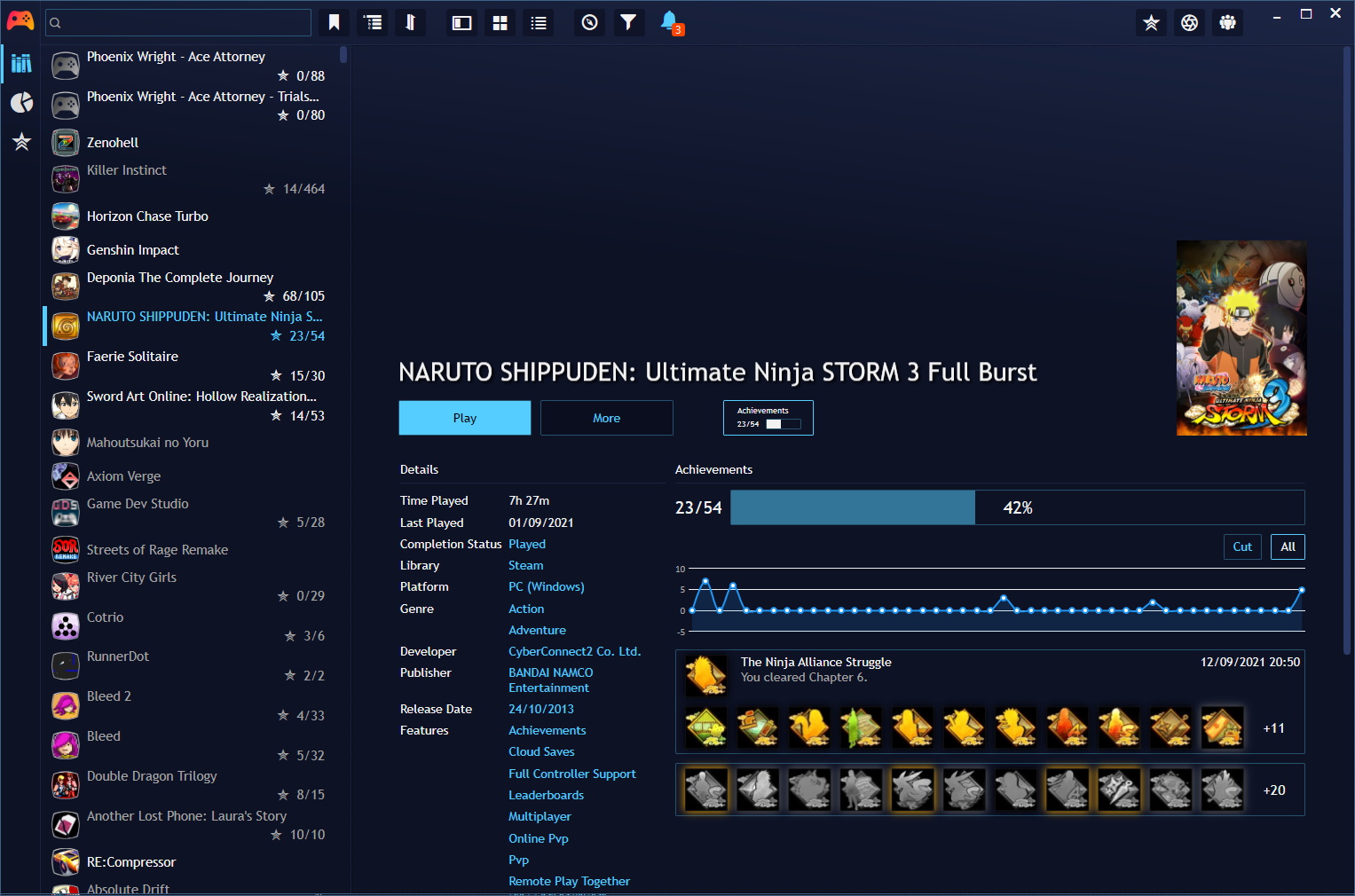
Task: Filter by Full Controller Support feature
Action: pos(572,774)
